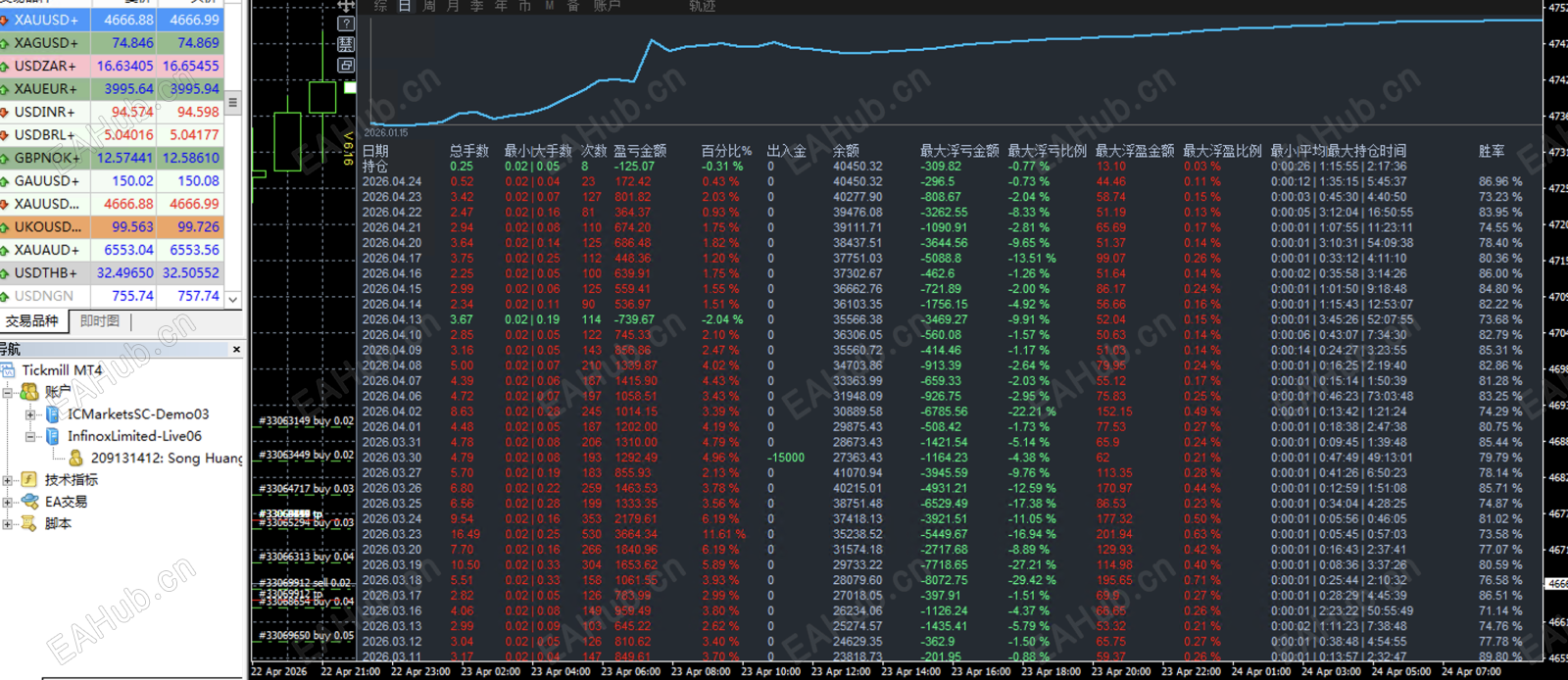Click order label #33063149 buy 0.02
This screenshot has height=680, width=1568.
click(306, 420)
